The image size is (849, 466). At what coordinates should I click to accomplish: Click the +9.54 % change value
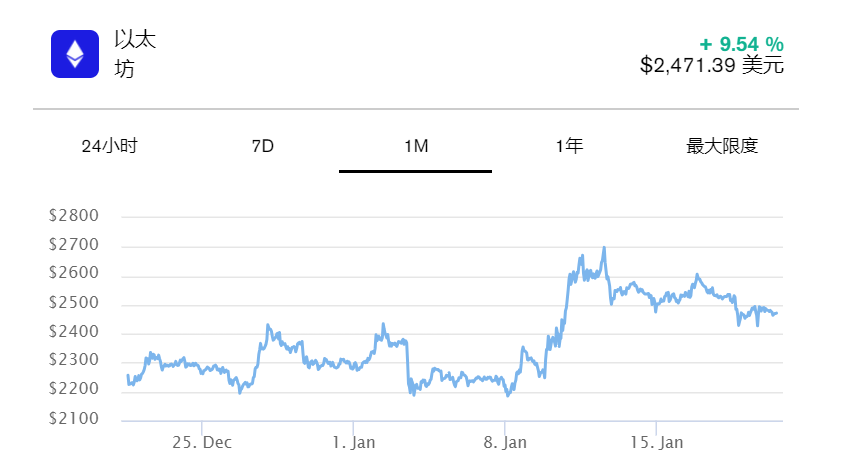(741, 44)
